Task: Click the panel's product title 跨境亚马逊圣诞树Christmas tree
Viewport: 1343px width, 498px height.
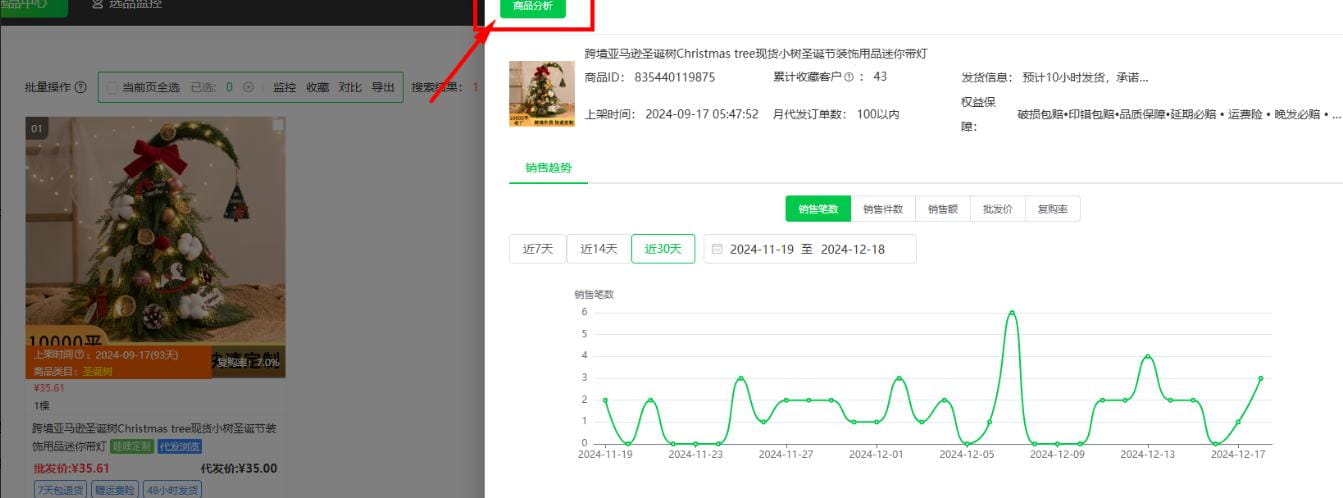Action: (756, 54)
